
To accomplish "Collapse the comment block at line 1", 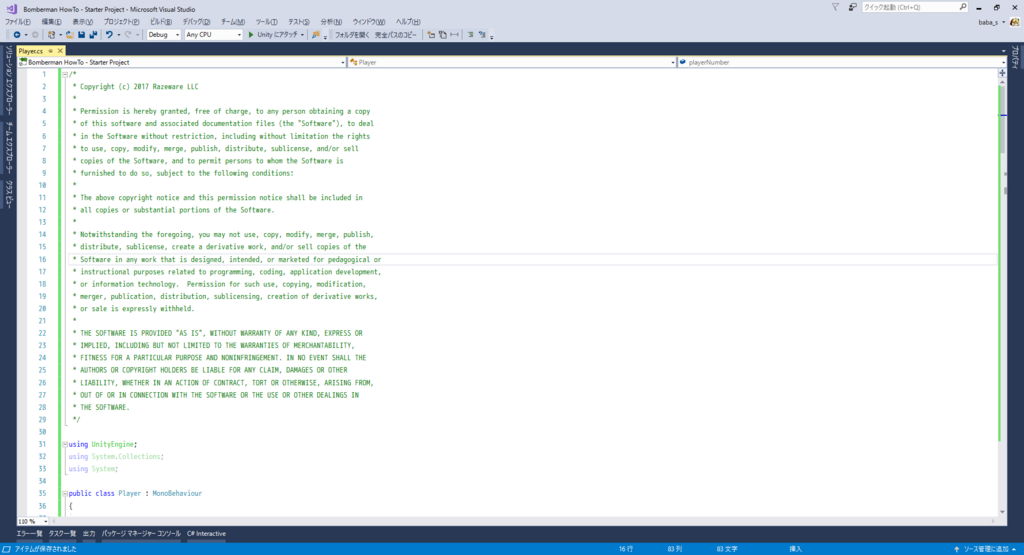I will pos(65,74).
